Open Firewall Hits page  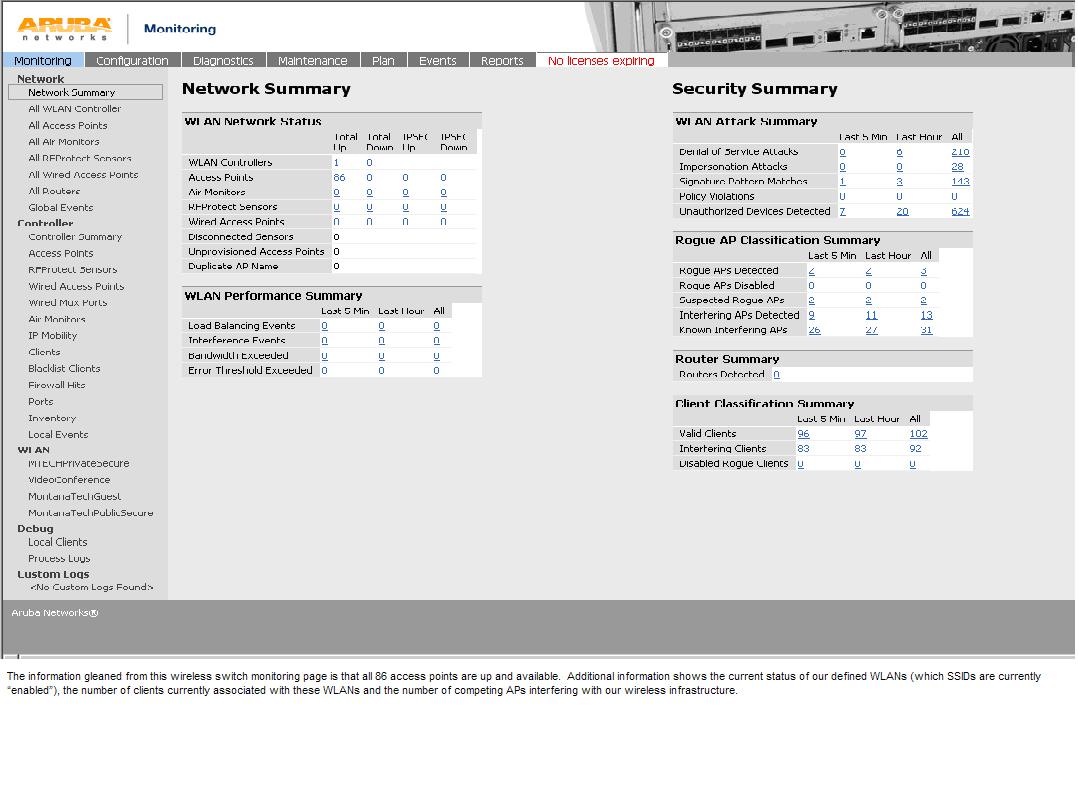click(56, 385)
